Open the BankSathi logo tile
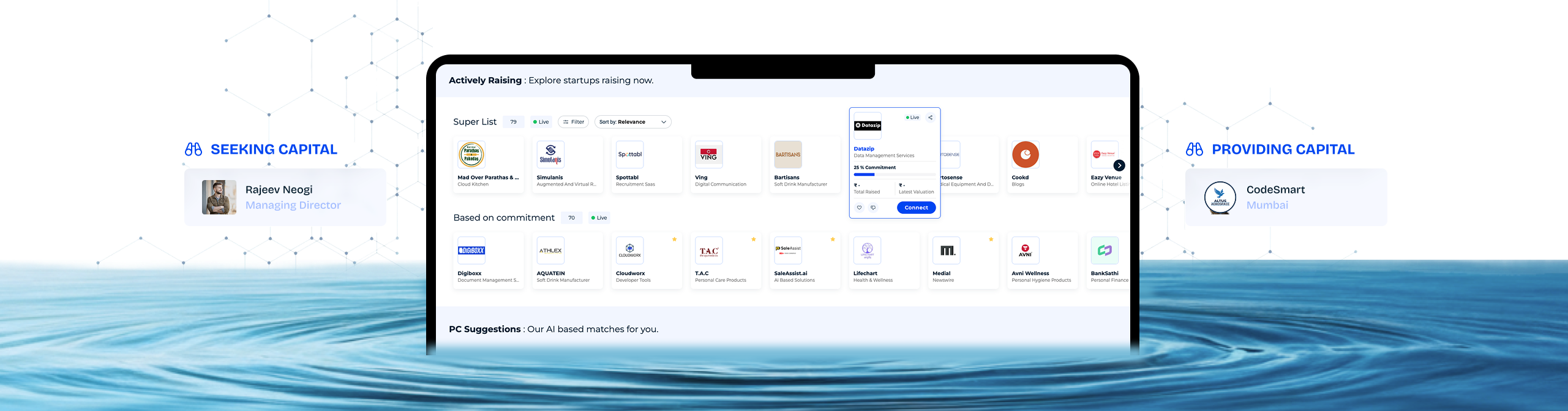Screen dimensions: 1568x411 click(x=1105, y=251)
